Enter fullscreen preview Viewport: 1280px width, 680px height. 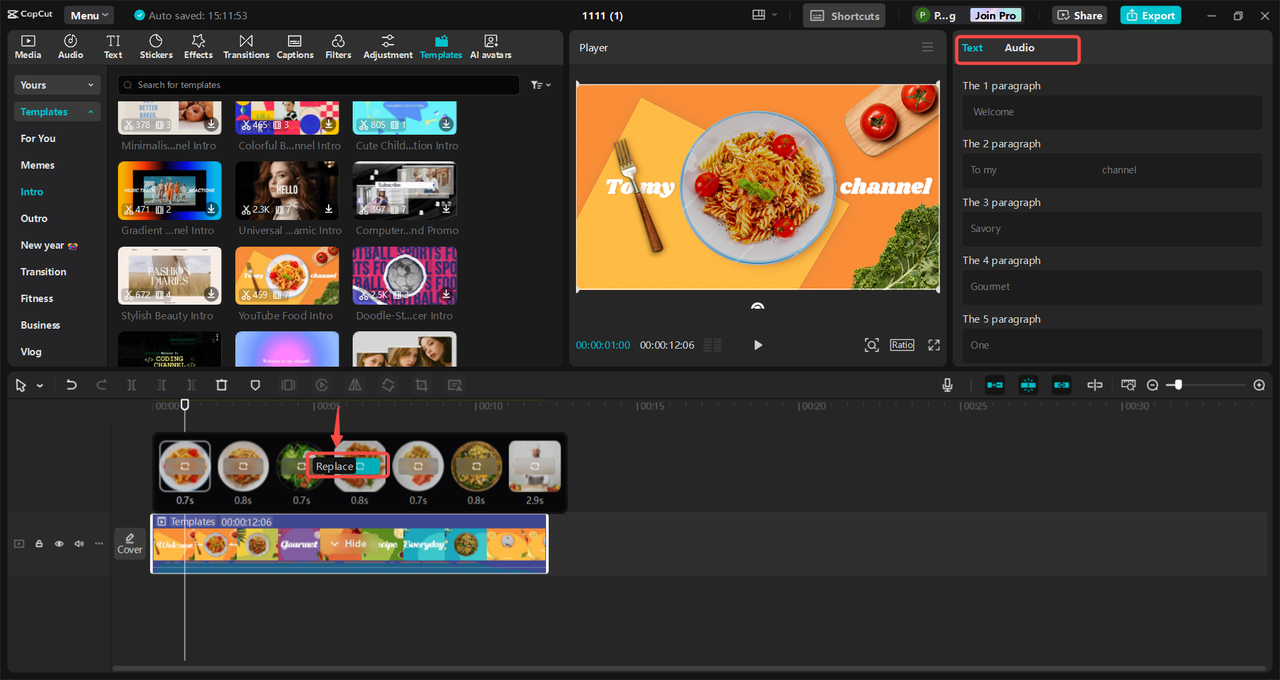(934, 345)
